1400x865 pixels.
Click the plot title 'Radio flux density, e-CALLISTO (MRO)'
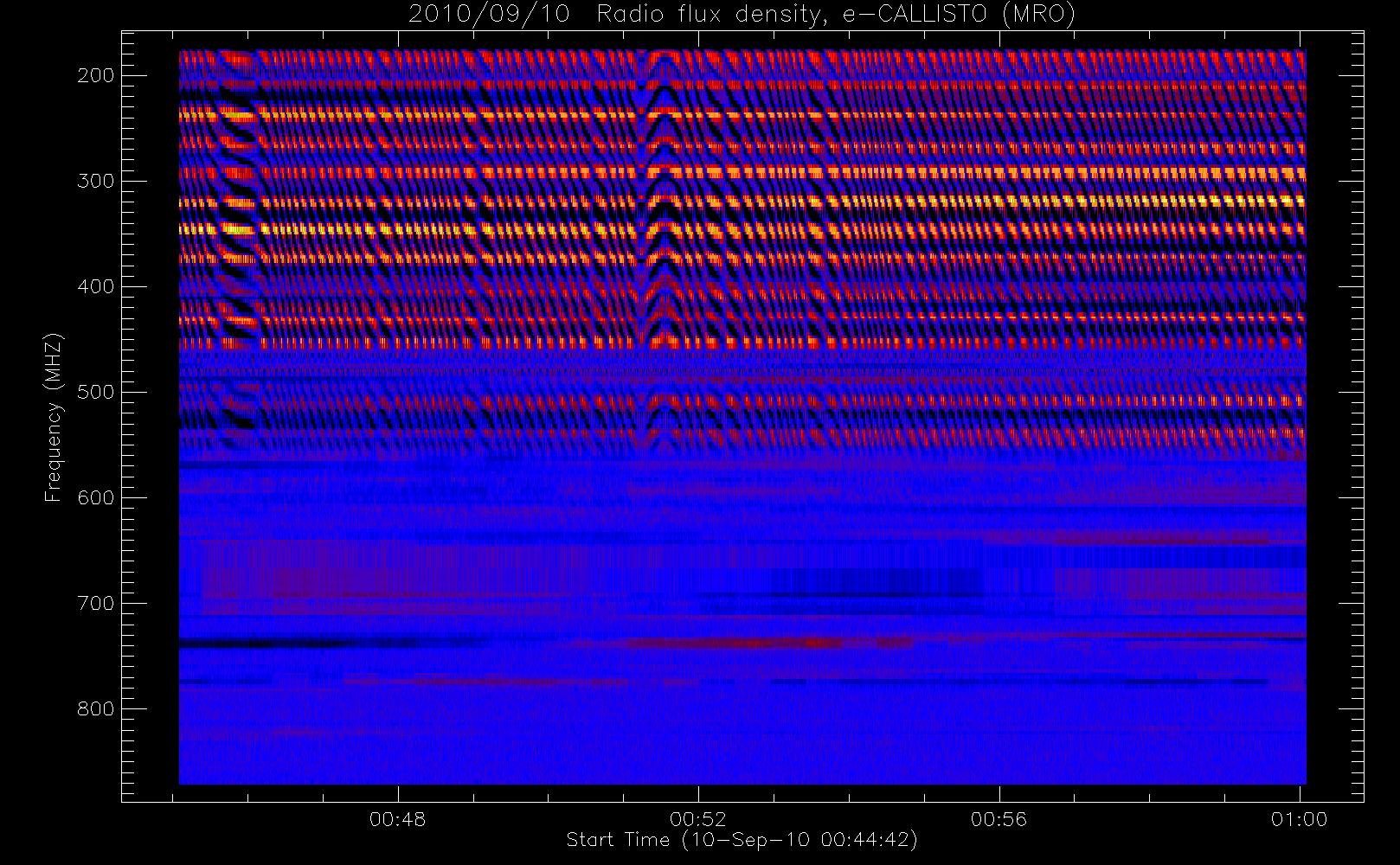836,15
